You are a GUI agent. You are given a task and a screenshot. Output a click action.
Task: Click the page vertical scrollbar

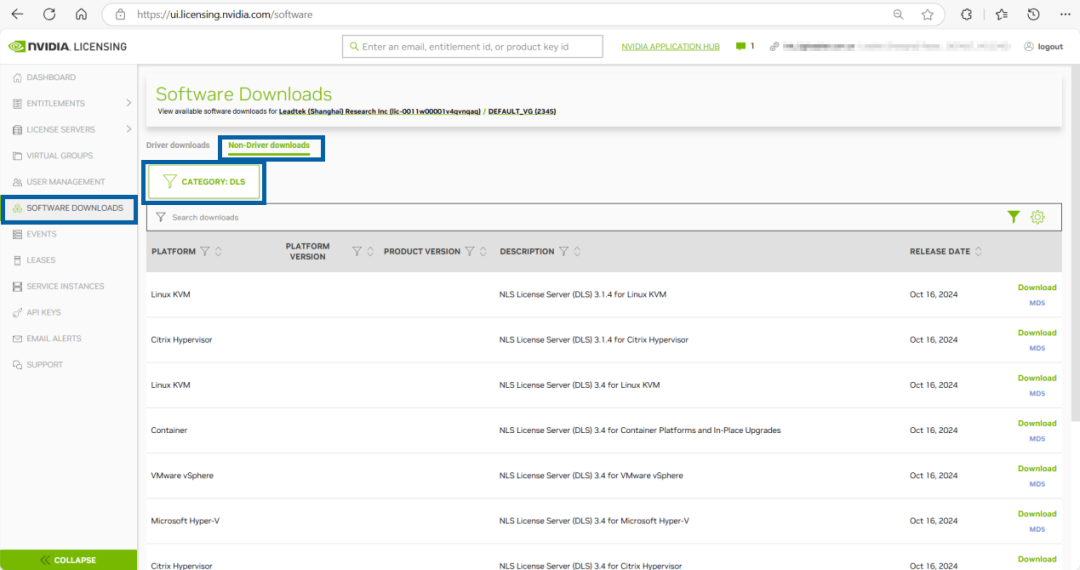tap(1075, 241)
